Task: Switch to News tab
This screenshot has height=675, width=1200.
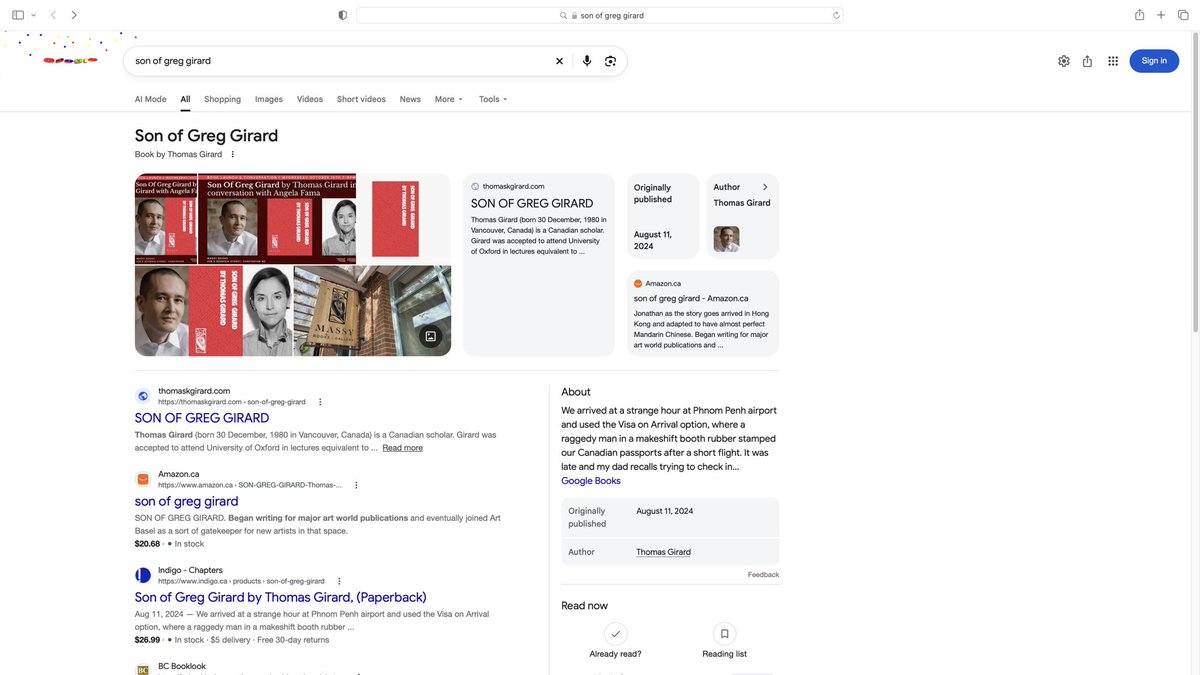Action: pos(410,99)
